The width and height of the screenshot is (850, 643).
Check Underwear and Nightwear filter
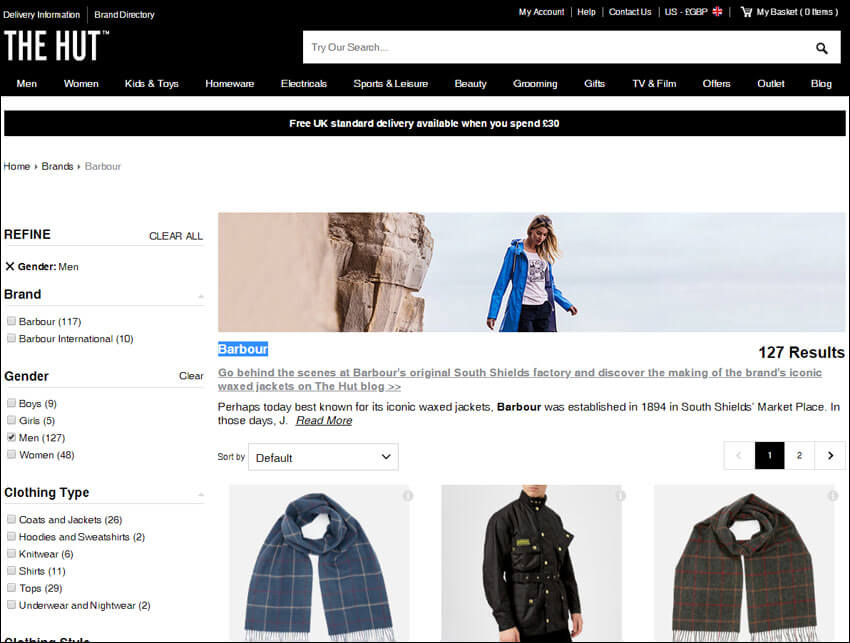tap(11, 605)
